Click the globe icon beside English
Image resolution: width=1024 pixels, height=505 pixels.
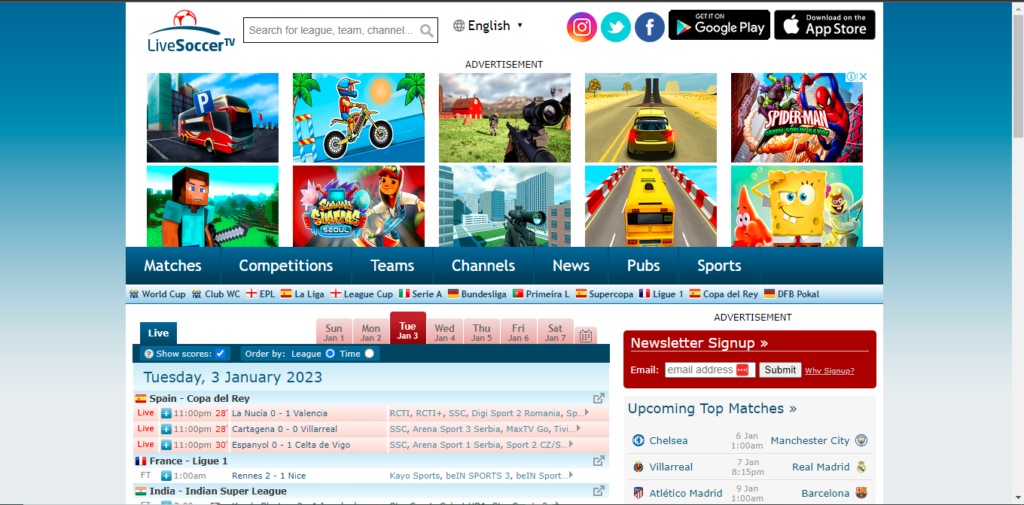[x=459, y=25]
